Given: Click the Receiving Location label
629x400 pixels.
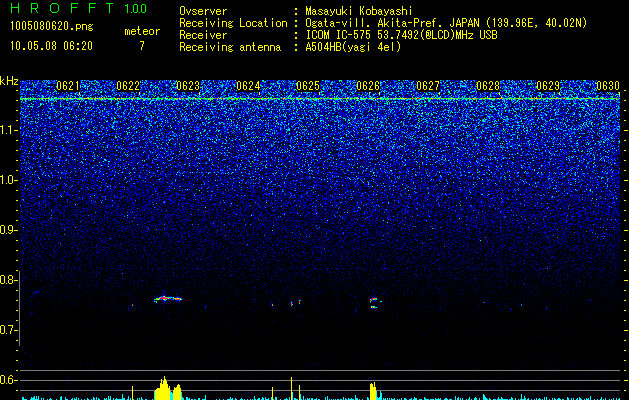Looking at the screenshot, I should click(x=233, y=23).
